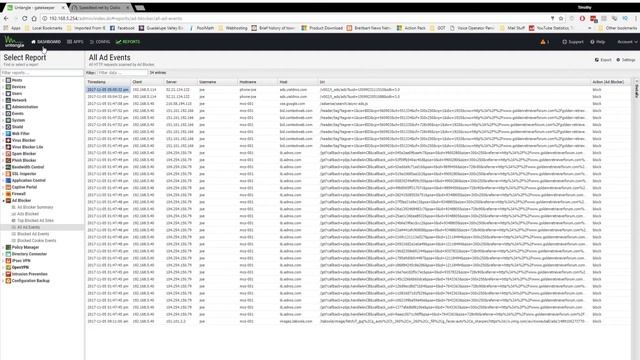Click the Untangle logo in the header
Screen dimensions: 640x360
(x=14, y=42)
